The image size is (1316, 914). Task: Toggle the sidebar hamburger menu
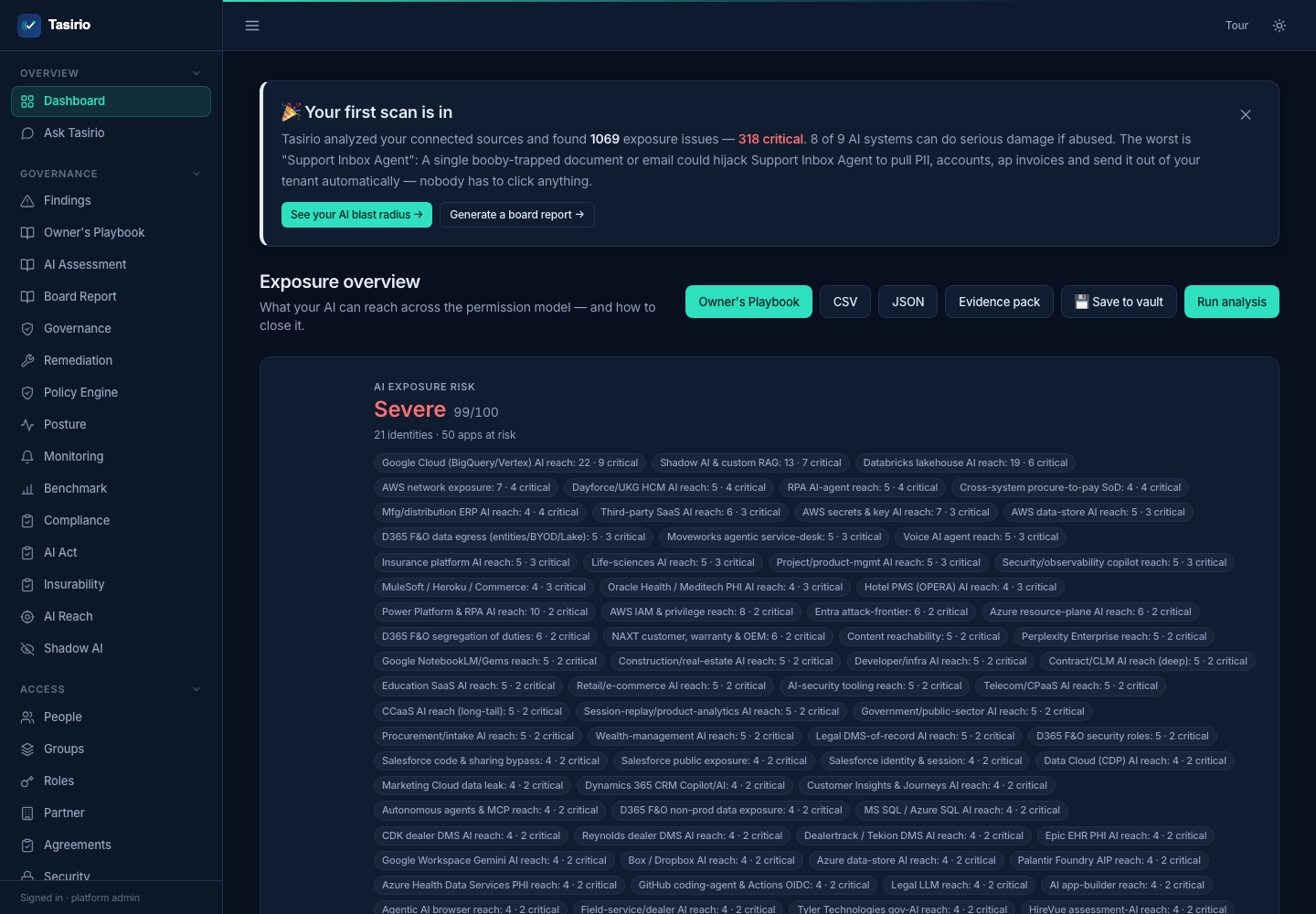(252, 26)
